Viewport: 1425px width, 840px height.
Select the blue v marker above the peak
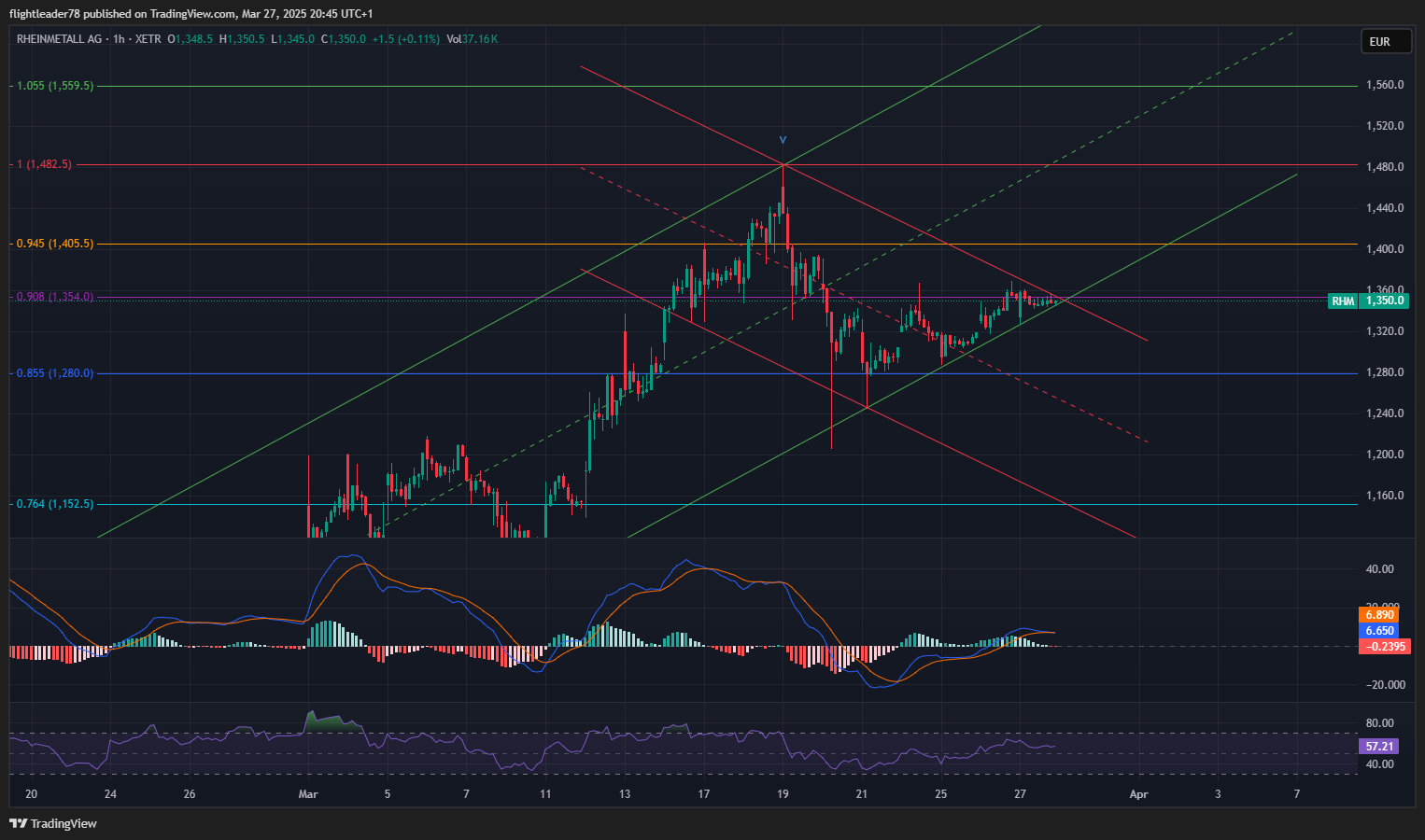pyautogui.click(x=783, y=140)
